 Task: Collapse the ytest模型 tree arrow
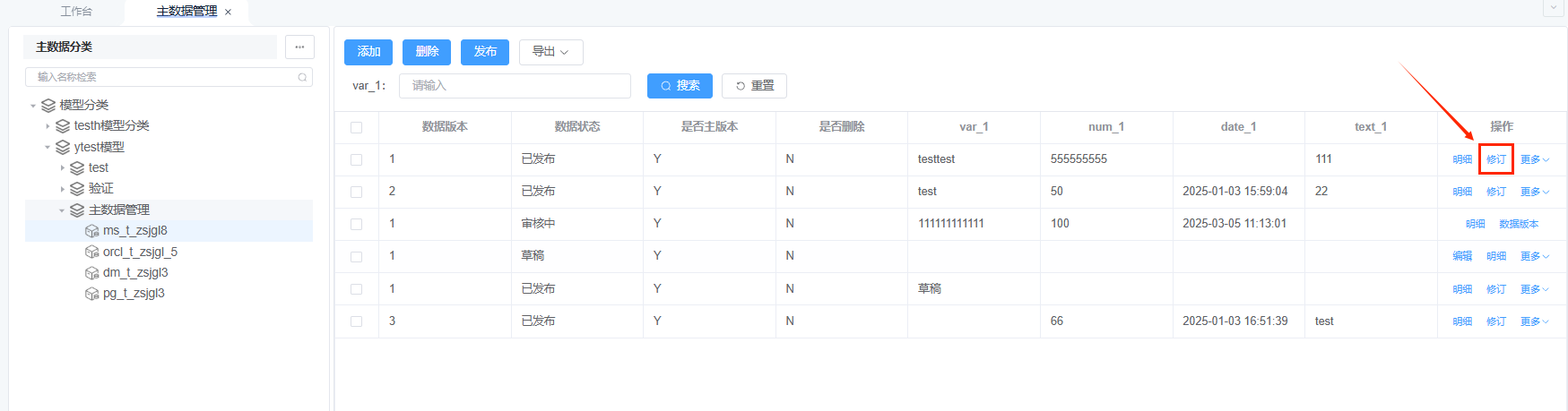48,147
